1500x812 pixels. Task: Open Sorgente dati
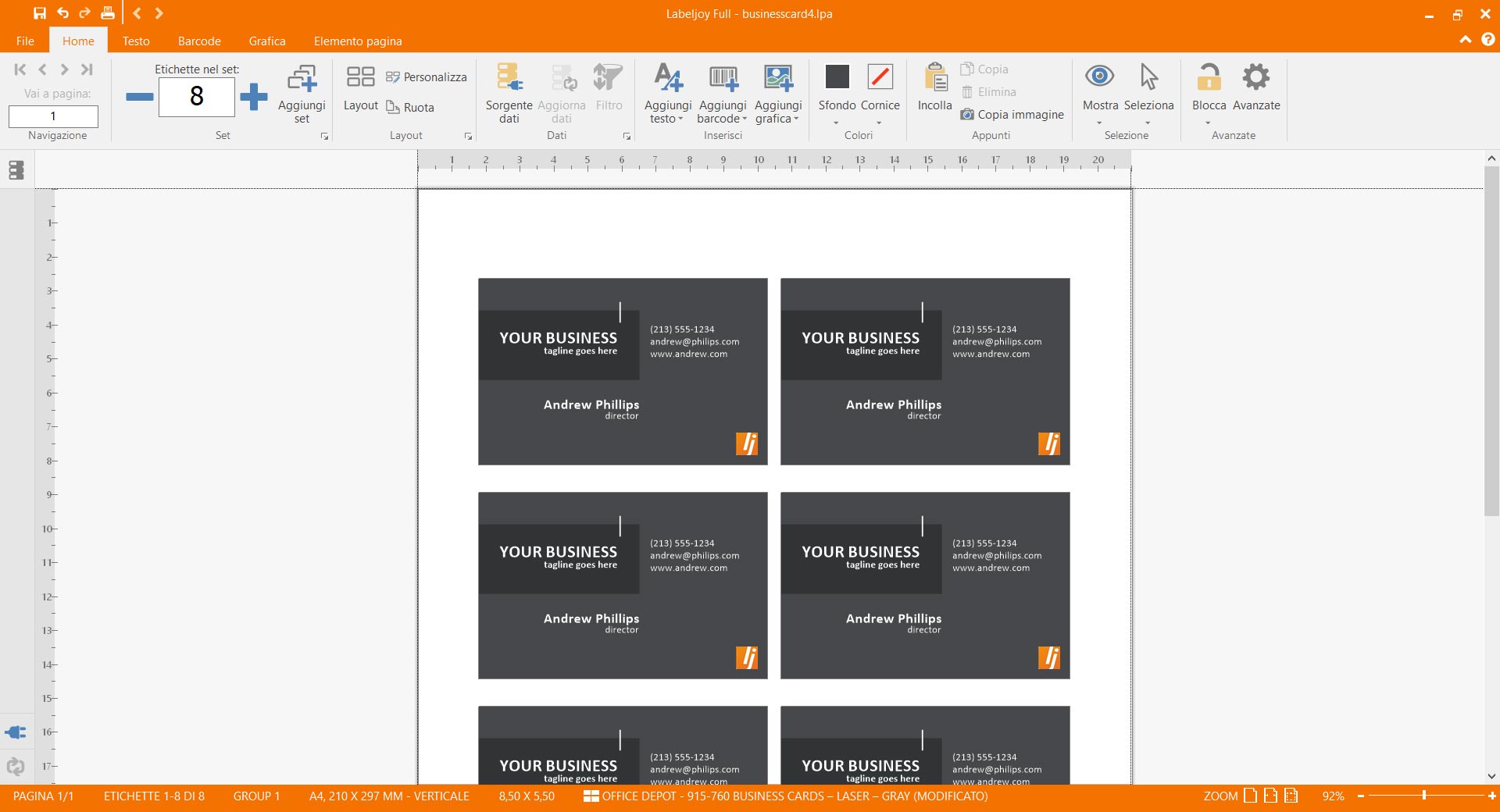pos(509,94)
